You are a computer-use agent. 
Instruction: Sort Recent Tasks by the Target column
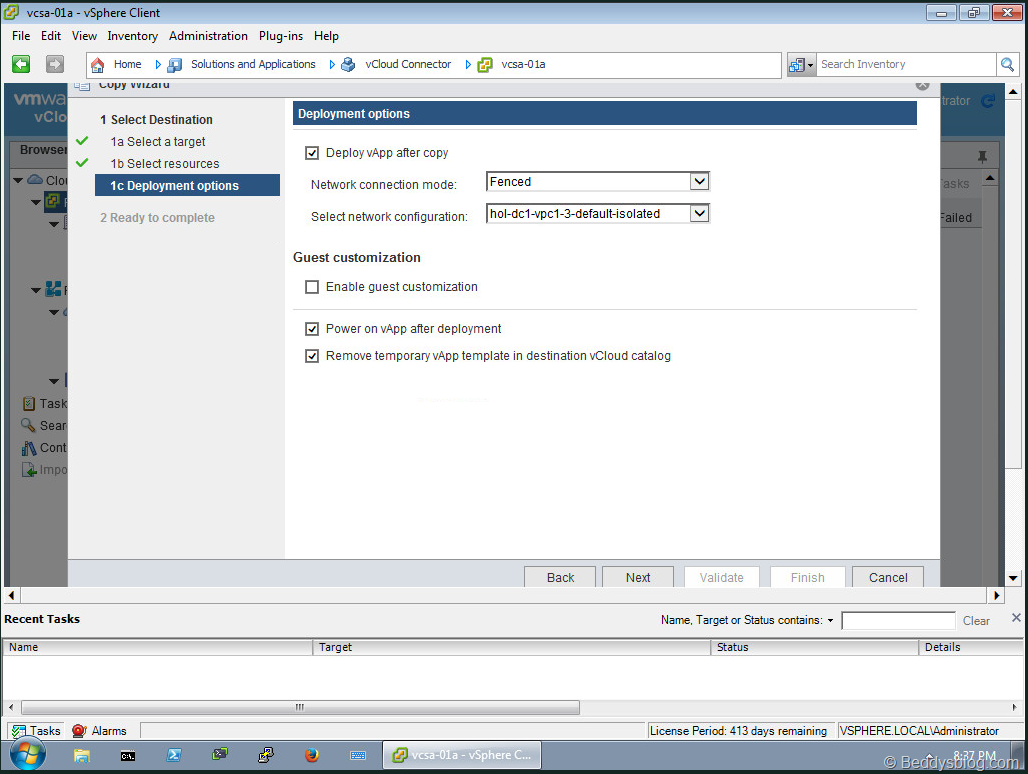point(511,647)
